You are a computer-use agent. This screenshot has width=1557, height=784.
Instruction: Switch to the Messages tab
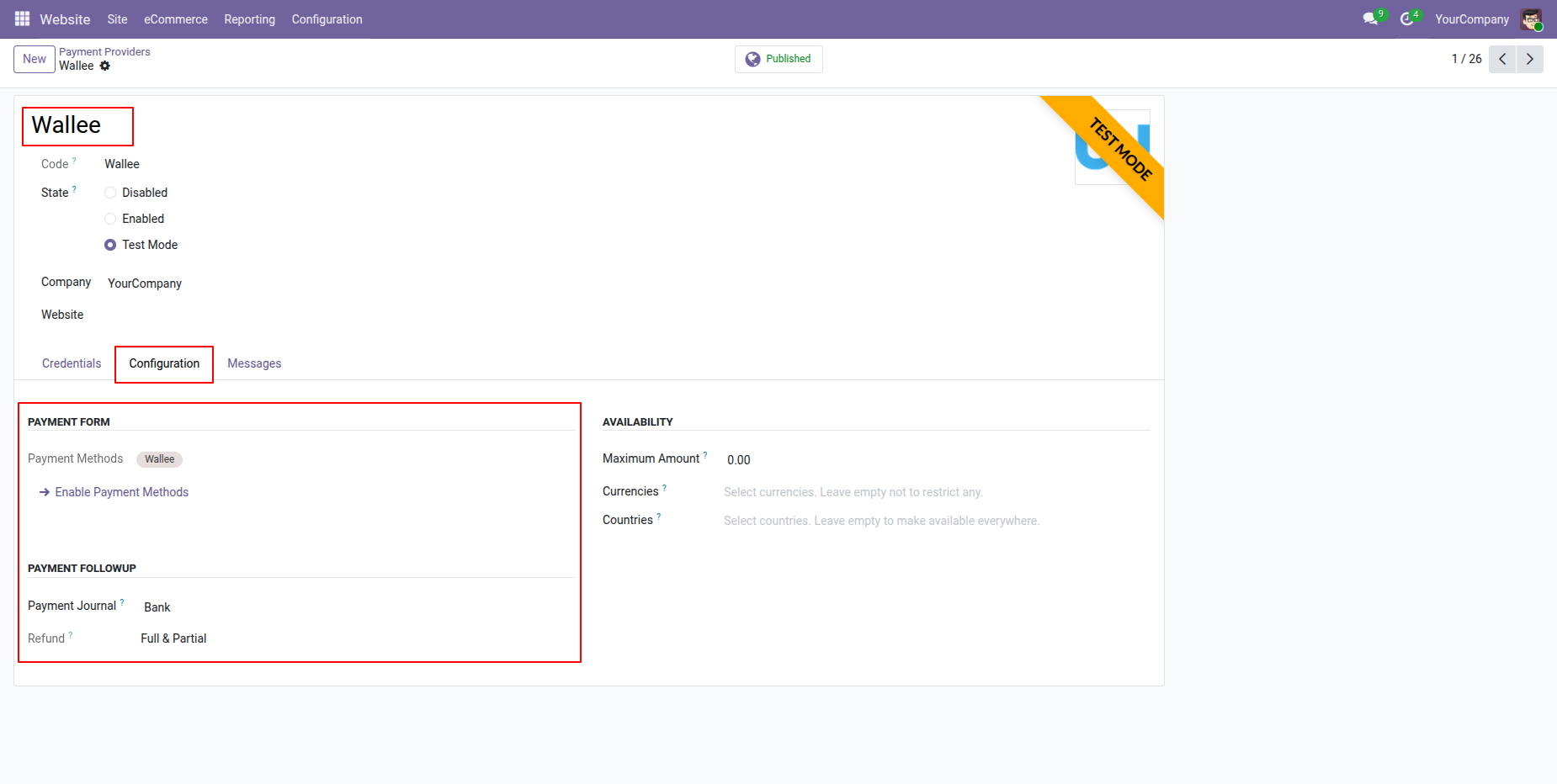click(254, 363)
